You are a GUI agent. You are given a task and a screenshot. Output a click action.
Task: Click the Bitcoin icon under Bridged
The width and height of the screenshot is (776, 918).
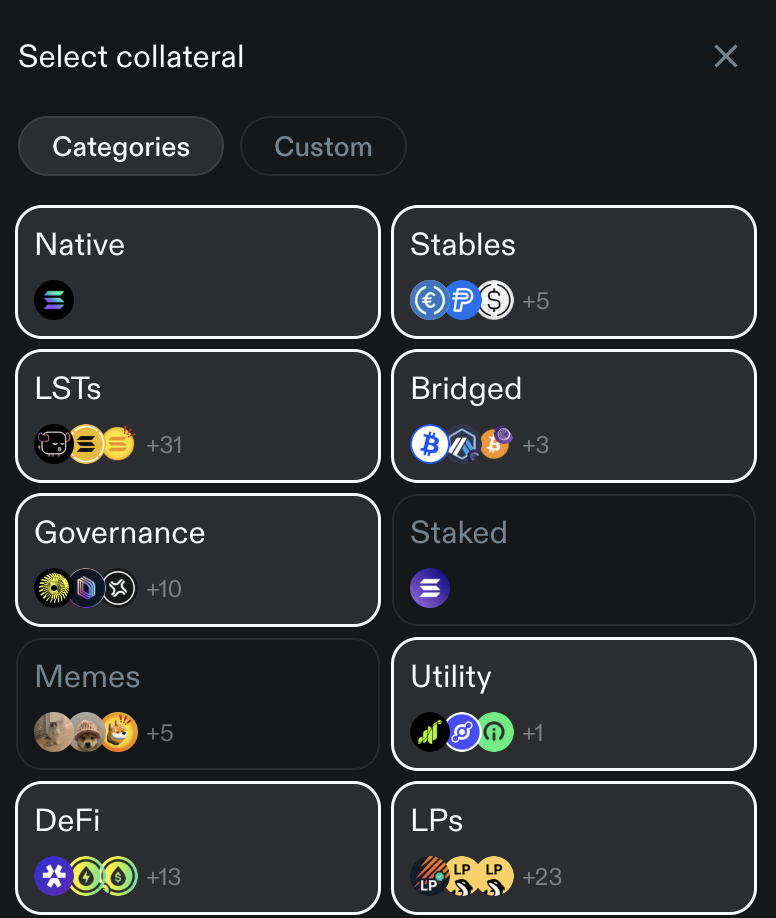click(x=430, y=444)
